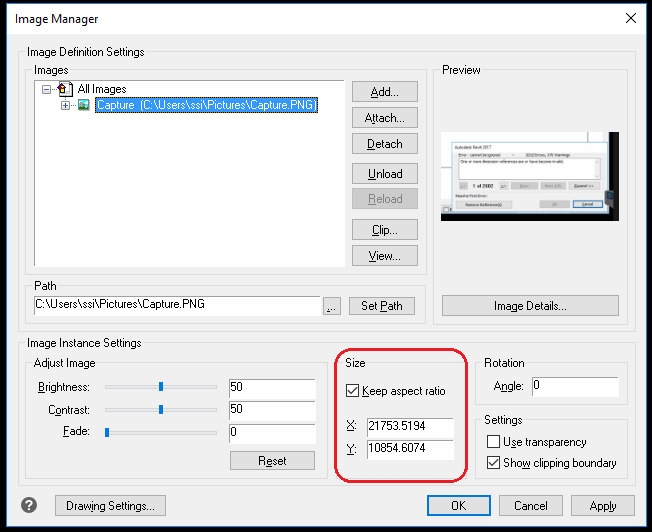Click the Brightness value field
The image size is (652, 532).
(x=272, y=388)
